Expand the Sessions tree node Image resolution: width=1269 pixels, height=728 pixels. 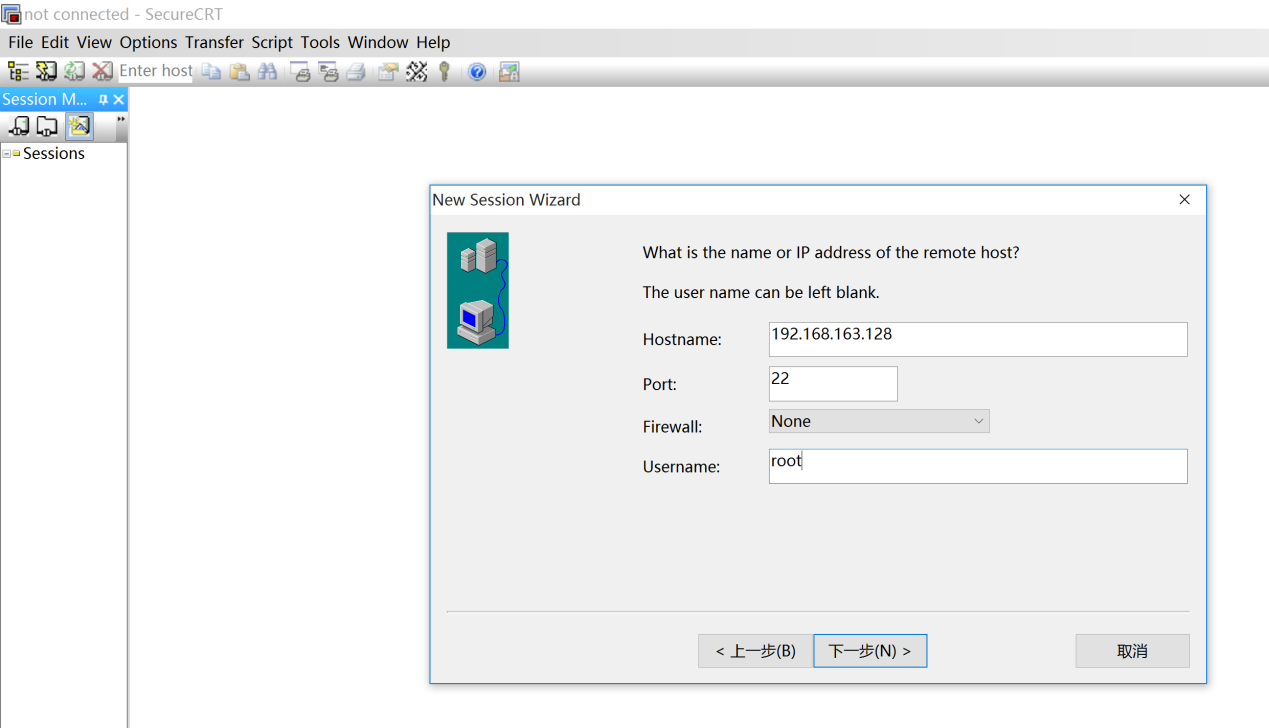click(x=7, y=153)
